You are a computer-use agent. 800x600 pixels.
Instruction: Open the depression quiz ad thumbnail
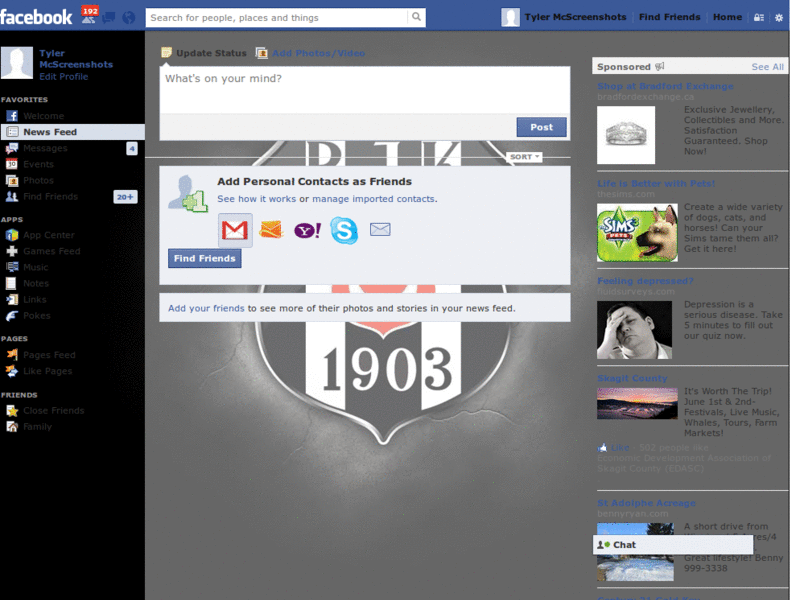(634, 330)
